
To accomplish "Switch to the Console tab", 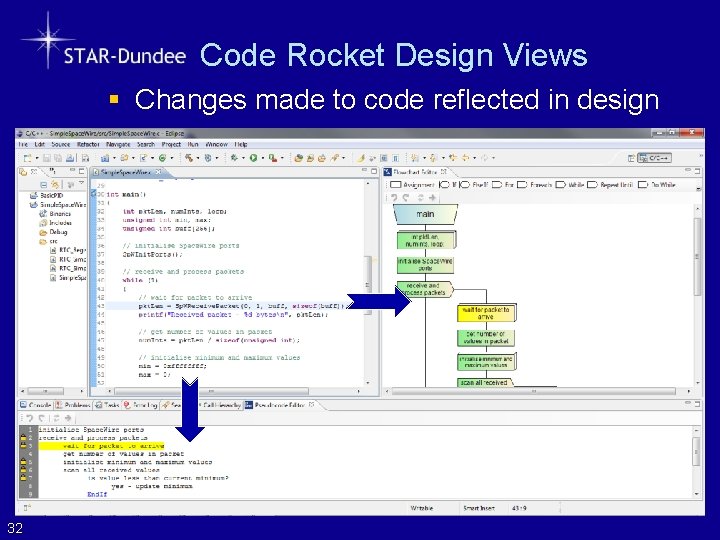I will coord(35,405).
